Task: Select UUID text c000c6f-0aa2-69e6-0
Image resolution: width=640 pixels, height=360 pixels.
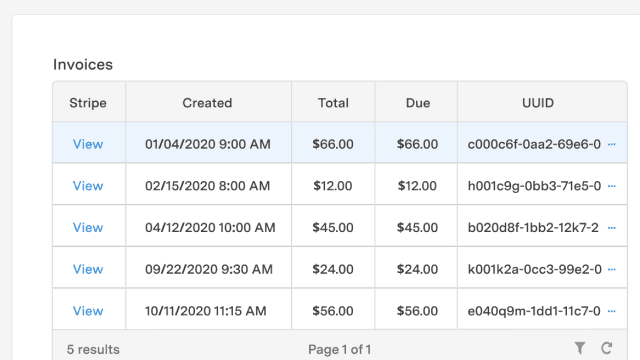Action: coord(534,144)
